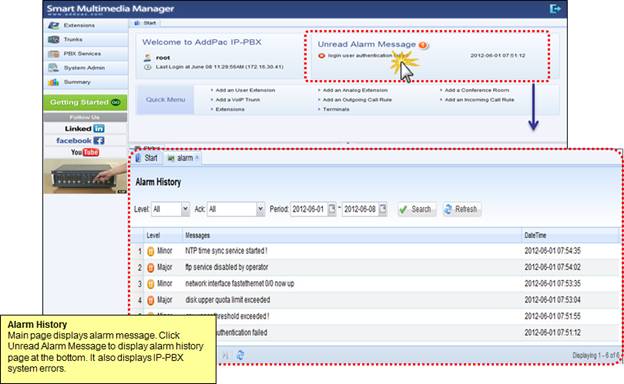Switch to the alarm tab
The height and width of the screenshot is (384, 624).
(181, 158)
